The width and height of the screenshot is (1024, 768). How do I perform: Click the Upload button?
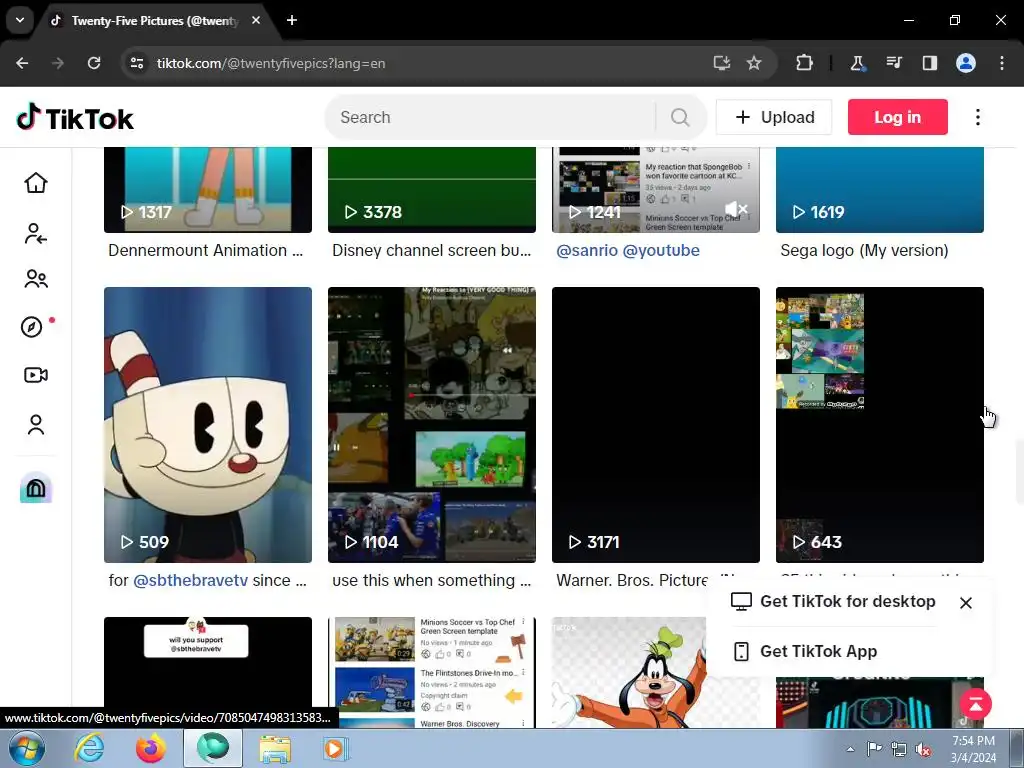(774, 118)
